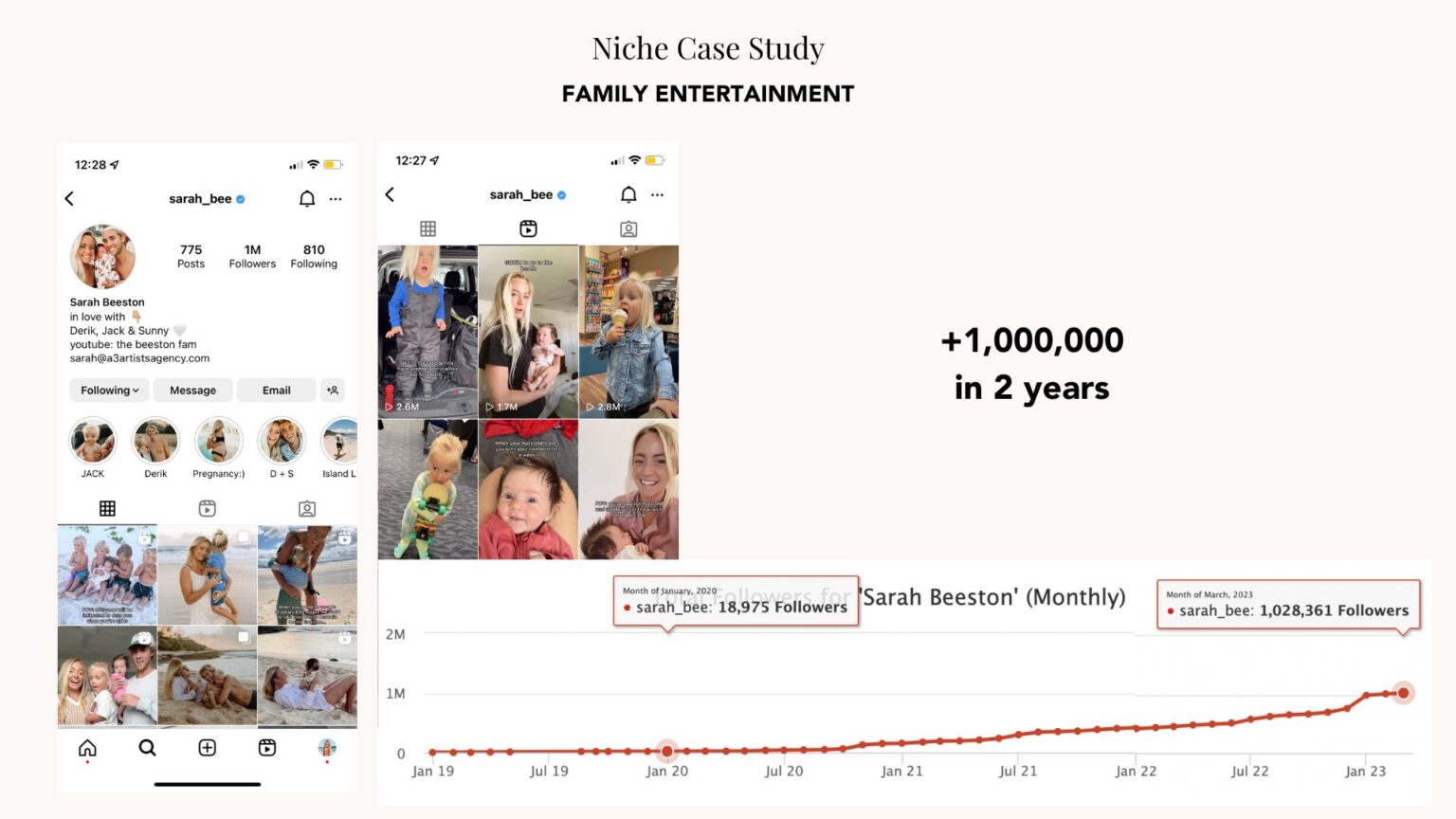Click the grid view icon on right profile

click(428, 228)
